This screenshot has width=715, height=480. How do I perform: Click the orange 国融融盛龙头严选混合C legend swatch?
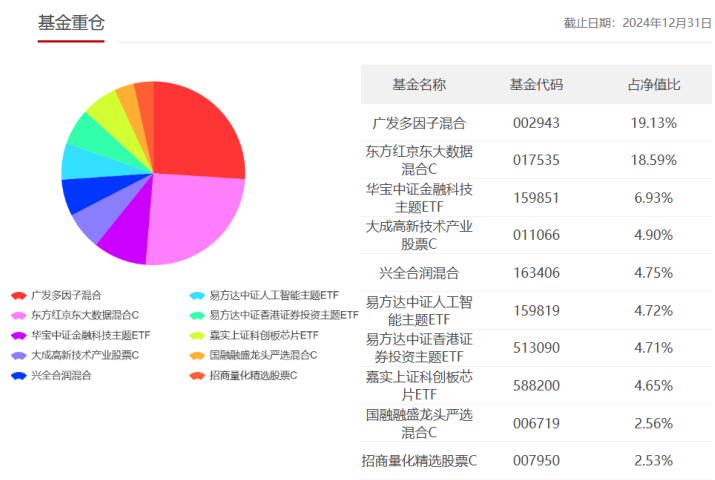coord(197,356)
